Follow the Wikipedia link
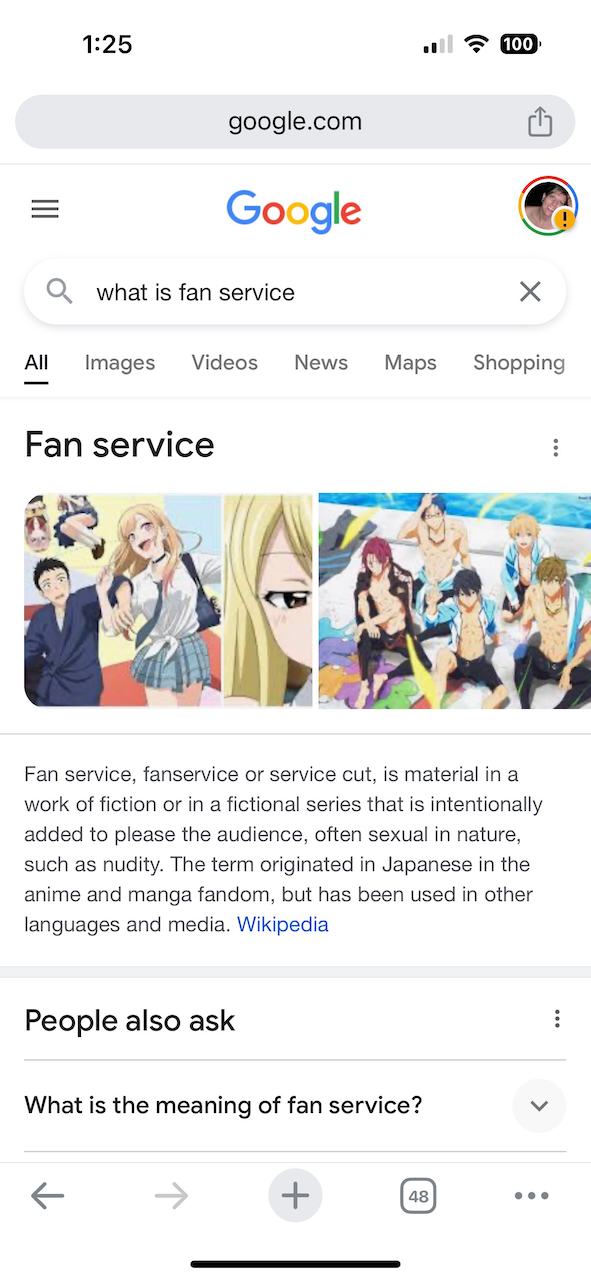This screenshot has height=1280, width=591. tap(283, 924)
